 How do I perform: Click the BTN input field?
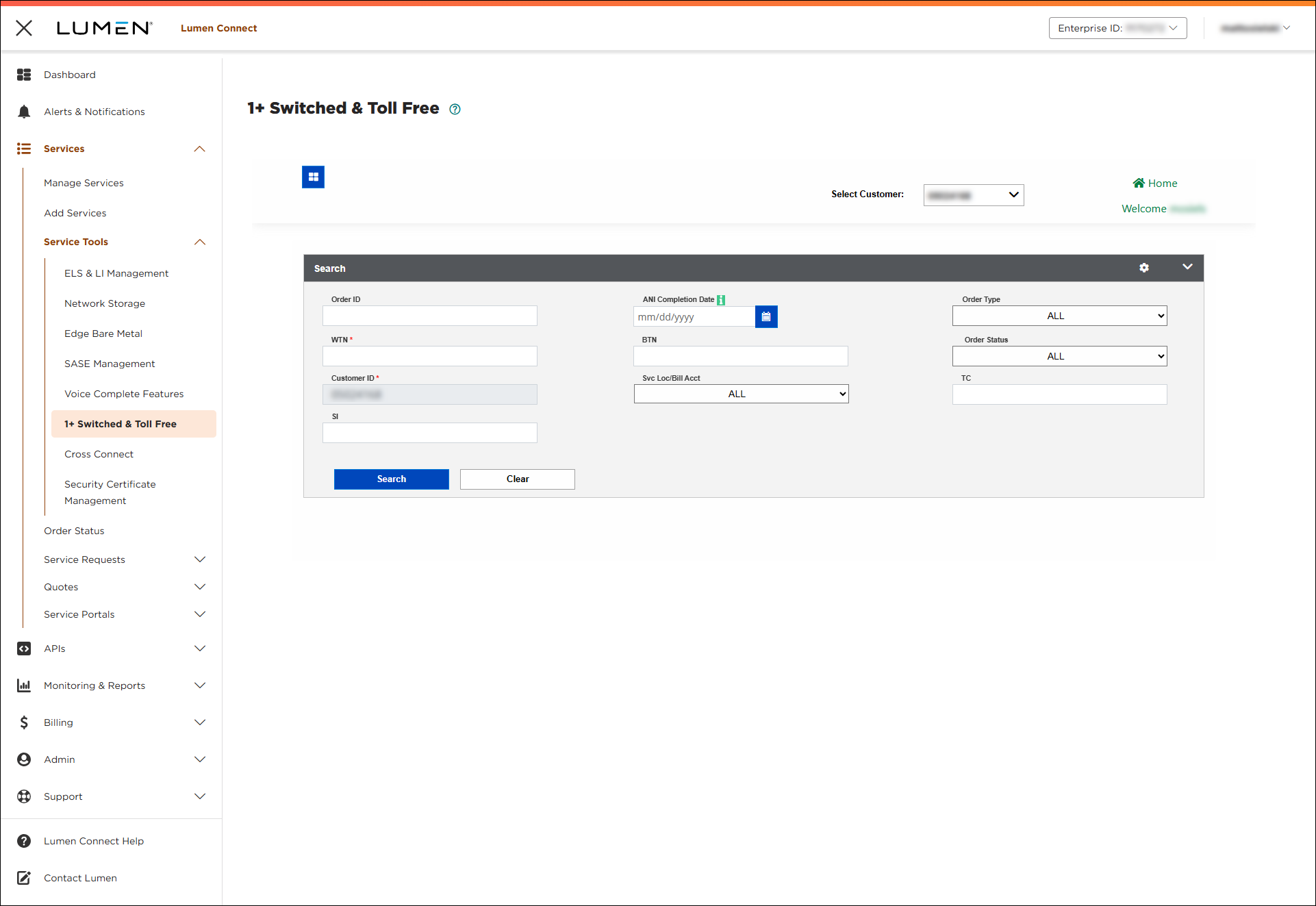pyautogui.click(x=741, y=356)
